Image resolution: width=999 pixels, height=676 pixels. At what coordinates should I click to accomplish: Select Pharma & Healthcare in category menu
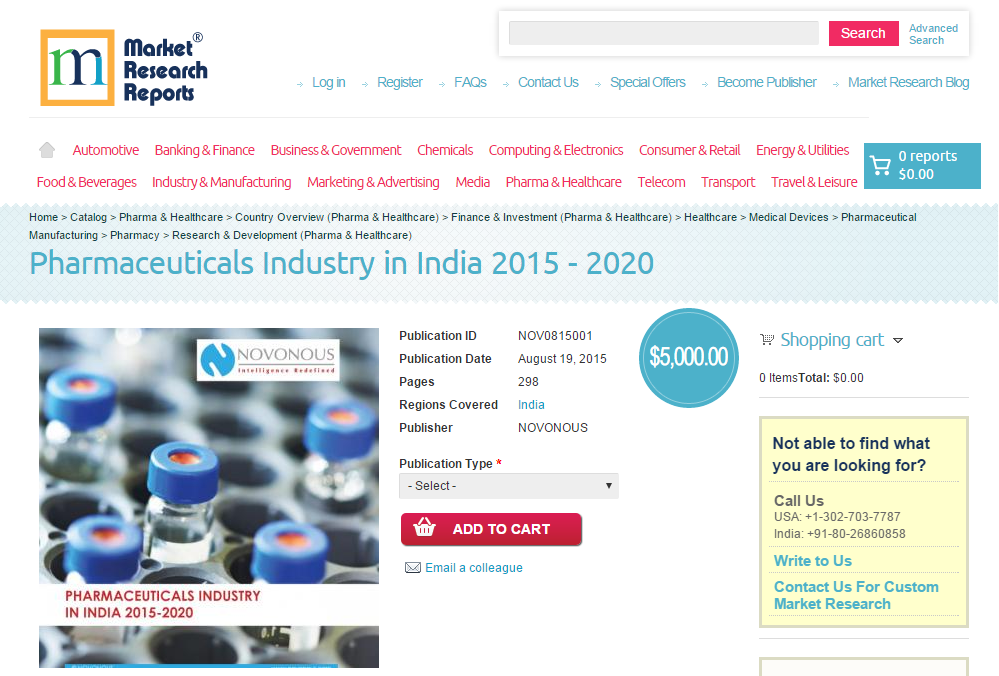click(x=563, y=182)
